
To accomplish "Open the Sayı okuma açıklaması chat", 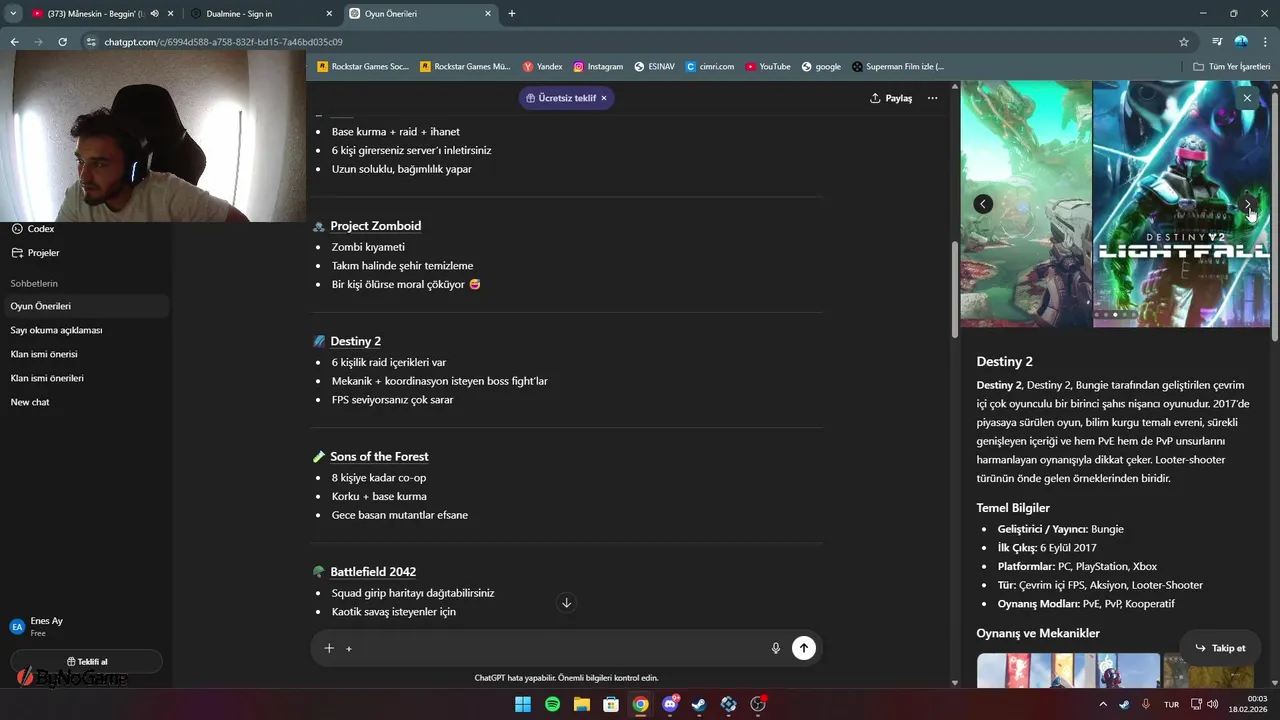I will click(85, 330).
